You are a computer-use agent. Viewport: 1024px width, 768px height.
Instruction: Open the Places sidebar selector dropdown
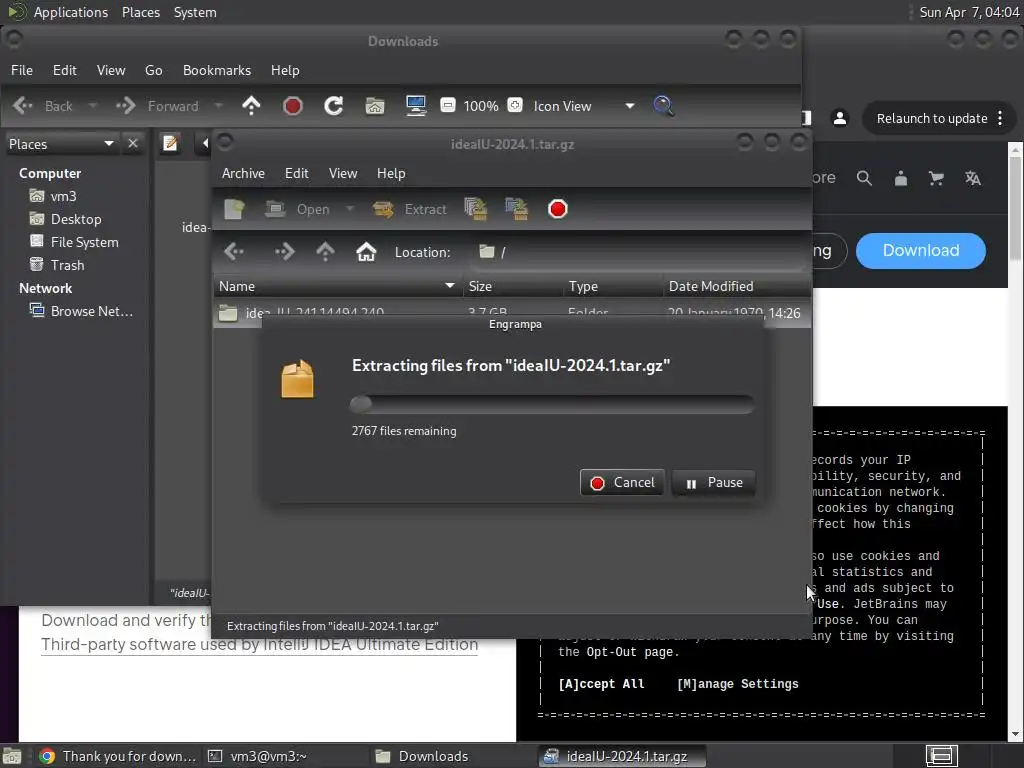61,144
